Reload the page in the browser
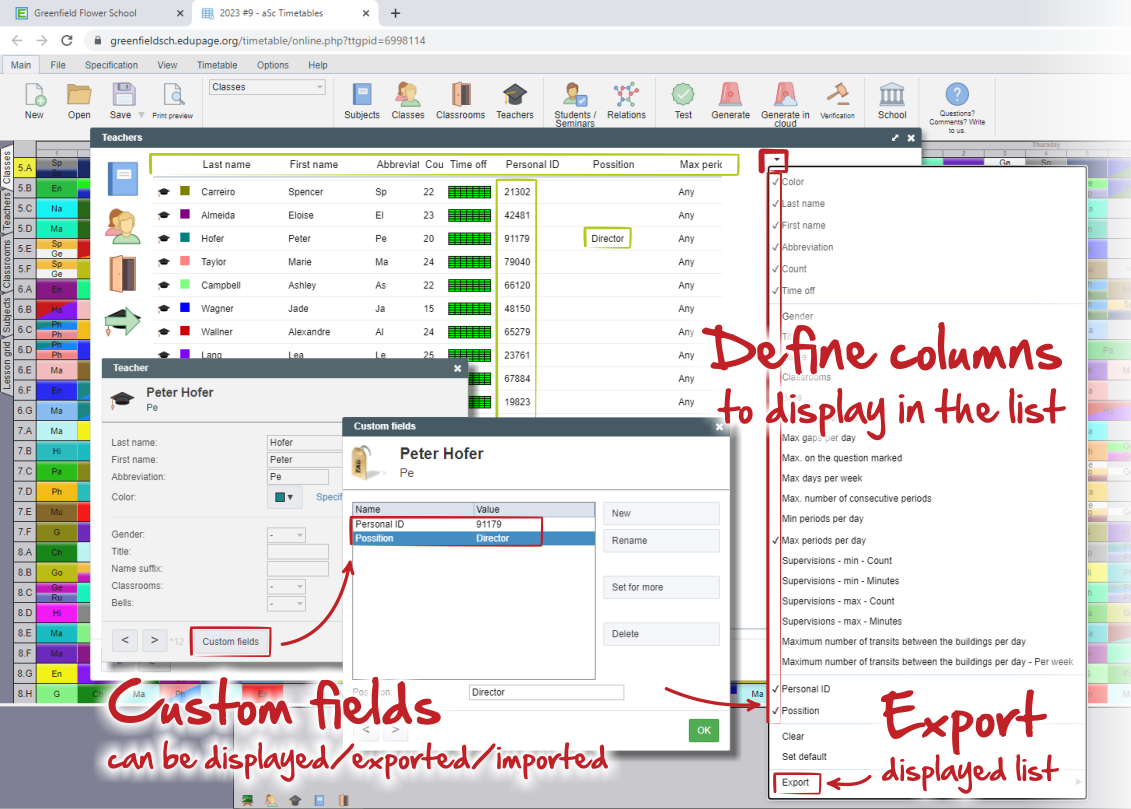 tap(67, 40)
